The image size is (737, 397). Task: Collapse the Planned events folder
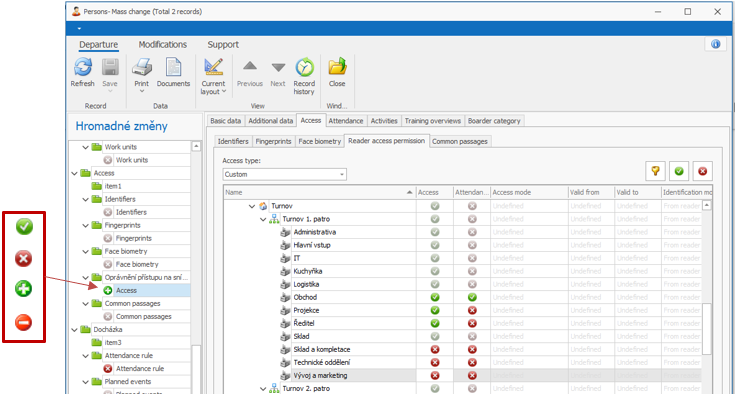pos(86,382)
